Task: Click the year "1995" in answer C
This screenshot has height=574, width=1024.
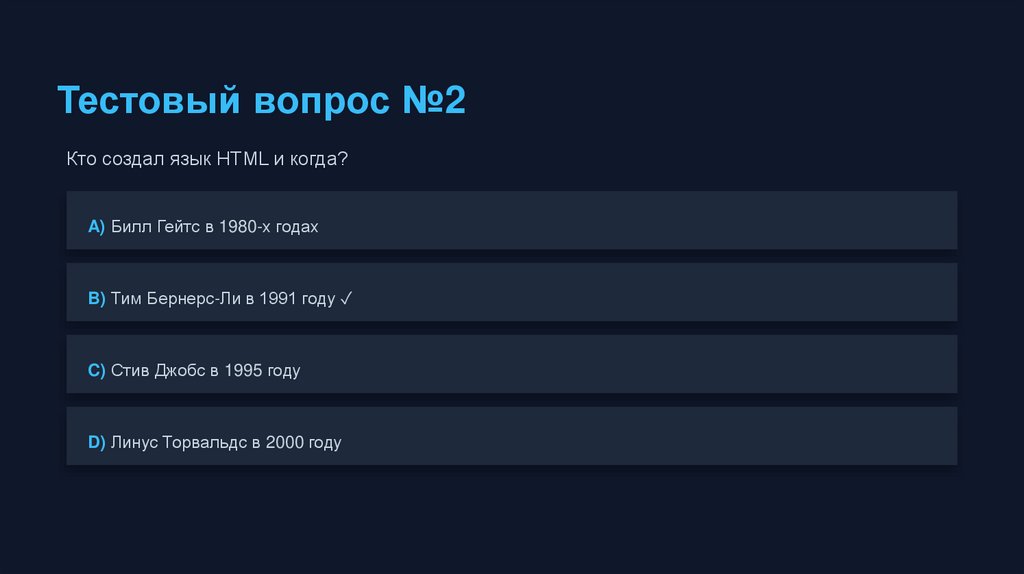Action: click(243, 371)
